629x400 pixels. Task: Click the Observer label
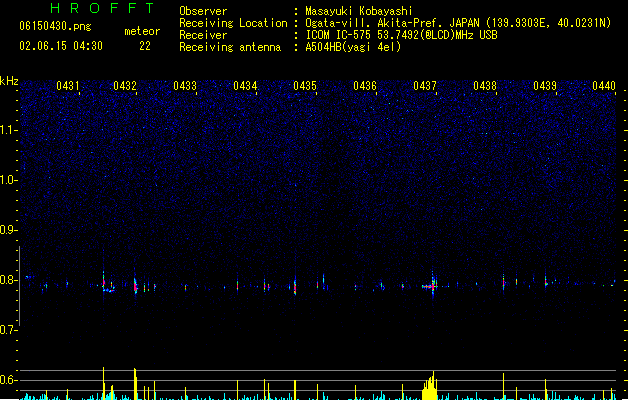click(x=203, y=11)
